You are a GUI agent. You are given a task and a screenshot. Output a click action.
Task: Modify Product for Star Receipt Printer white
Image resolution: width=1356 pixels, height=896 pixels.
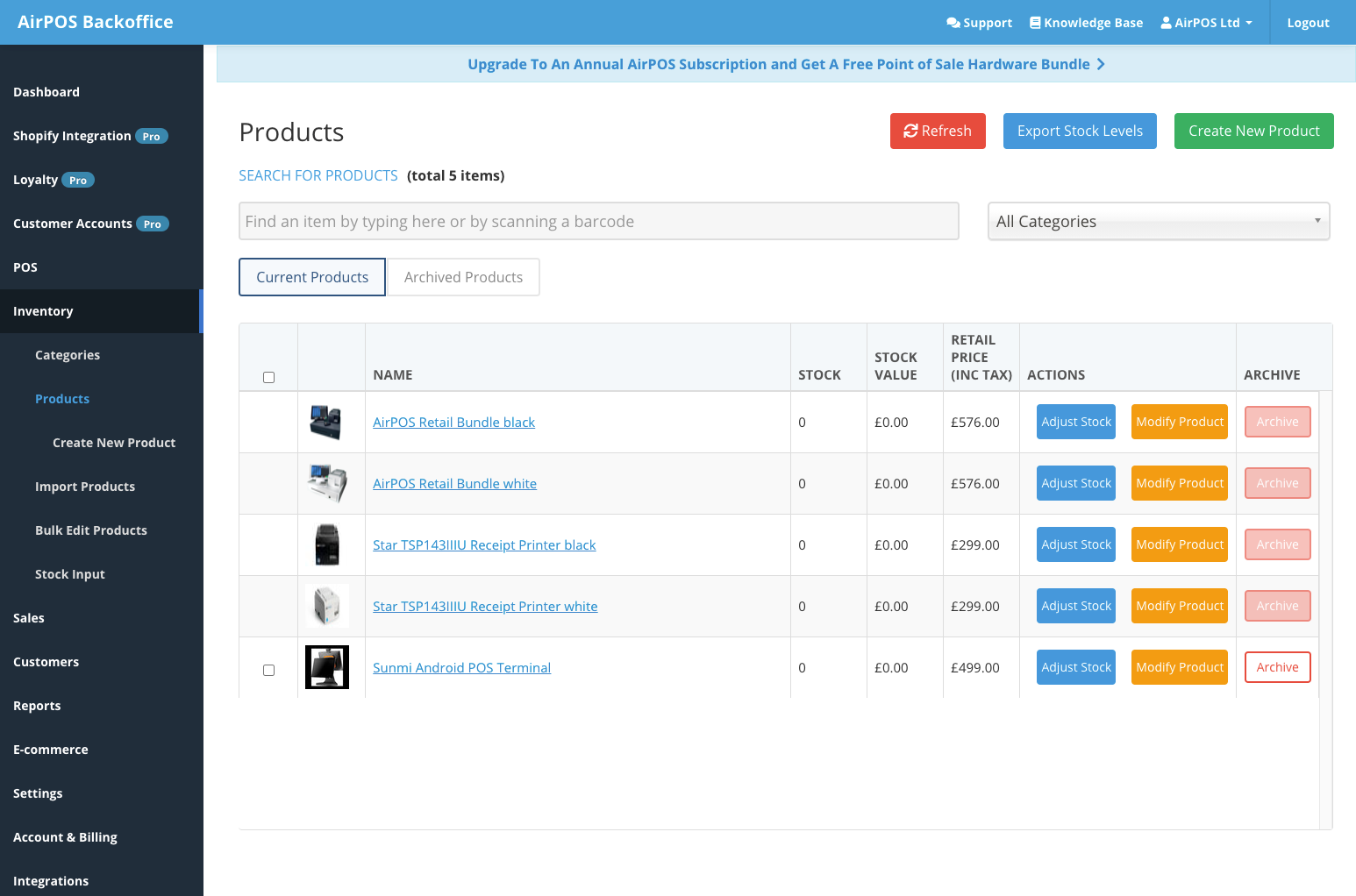point(1180,606)
